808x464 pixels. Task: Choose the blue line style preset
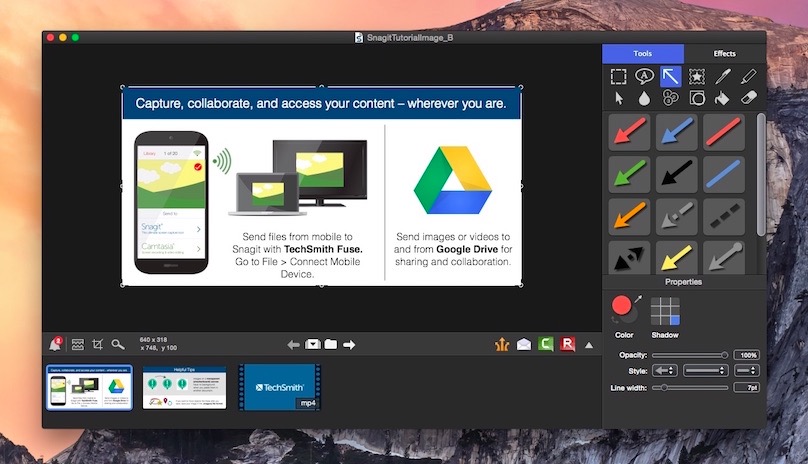pos(723,174)
